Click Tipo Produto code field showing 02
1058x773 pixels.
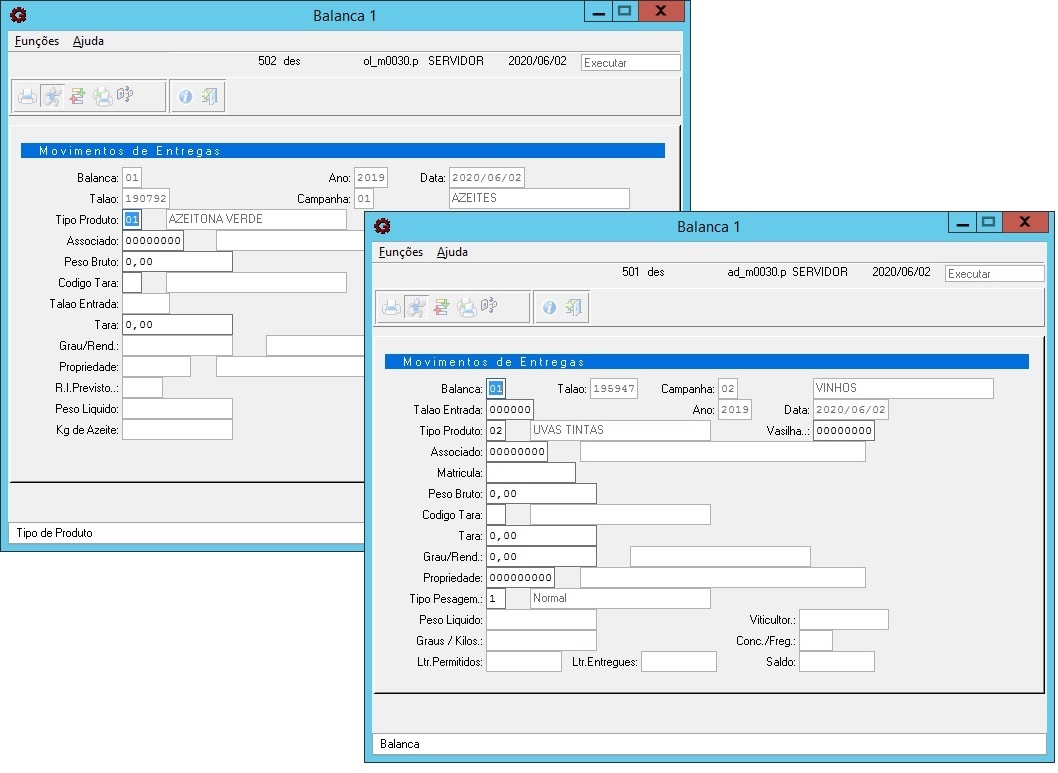(x=496, y=430)
